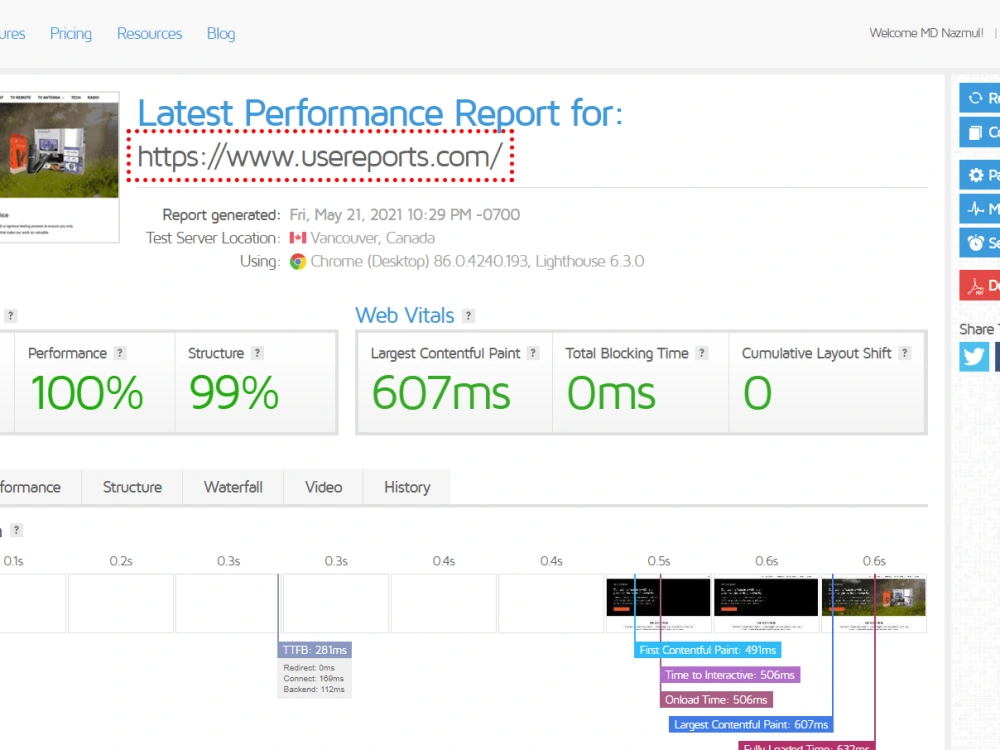
Task: Click the help icon beside Largest Contentful Paint
Action: [533, 353]
